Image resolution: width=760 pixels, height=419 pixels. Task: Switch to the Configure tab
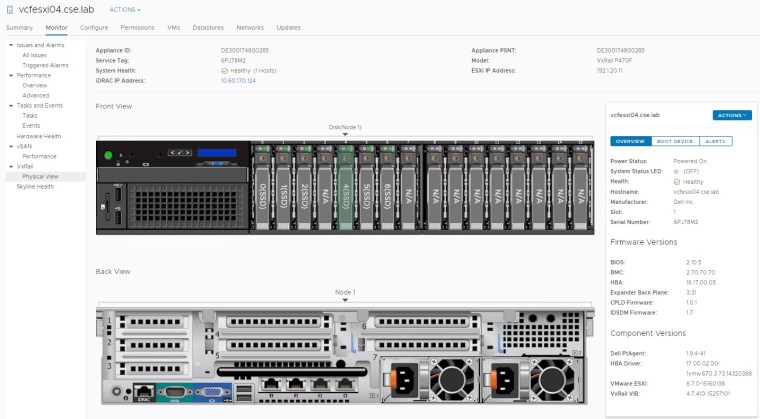pos(94,28)
